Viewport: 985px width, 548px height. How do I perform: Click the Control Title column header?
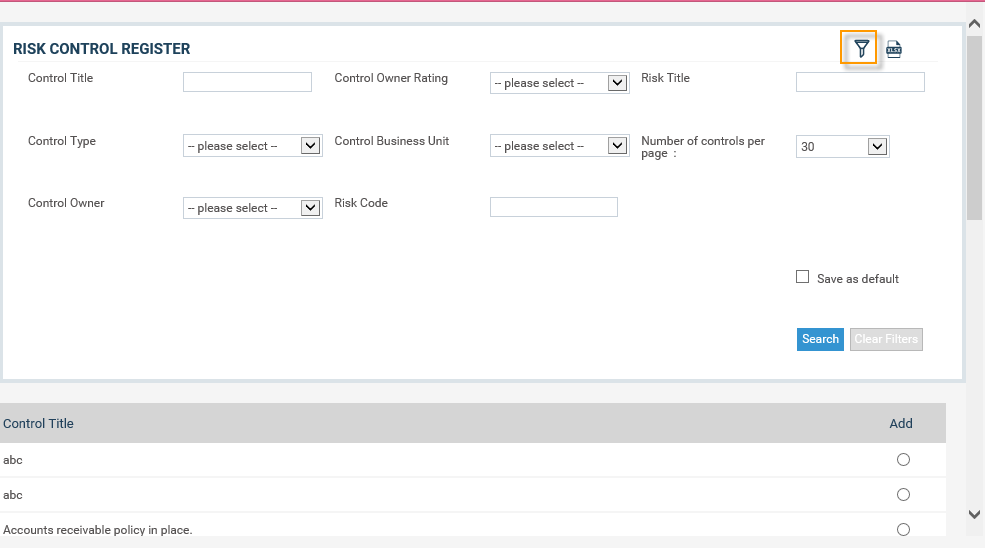point(38,424)
